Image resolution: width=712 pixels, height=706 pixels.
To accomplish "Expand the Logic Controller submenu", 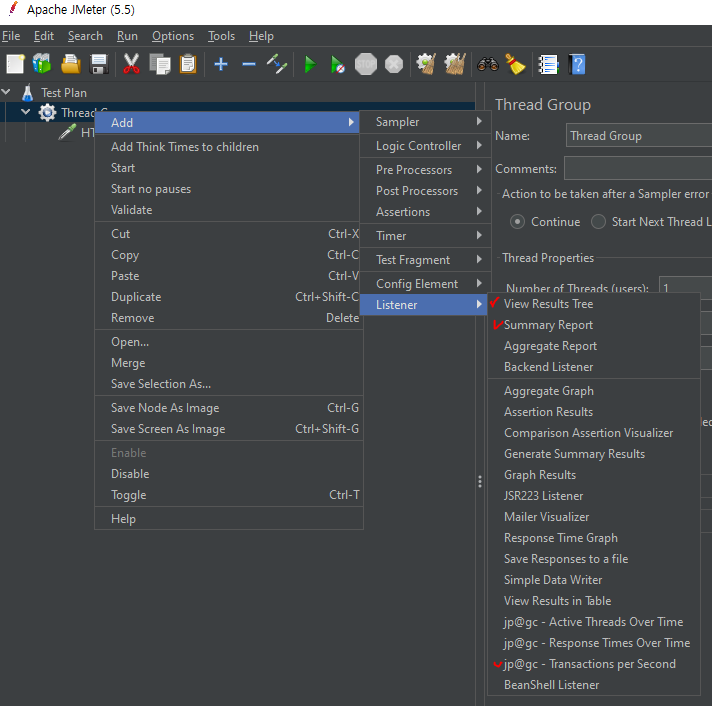I will point(425,146).
